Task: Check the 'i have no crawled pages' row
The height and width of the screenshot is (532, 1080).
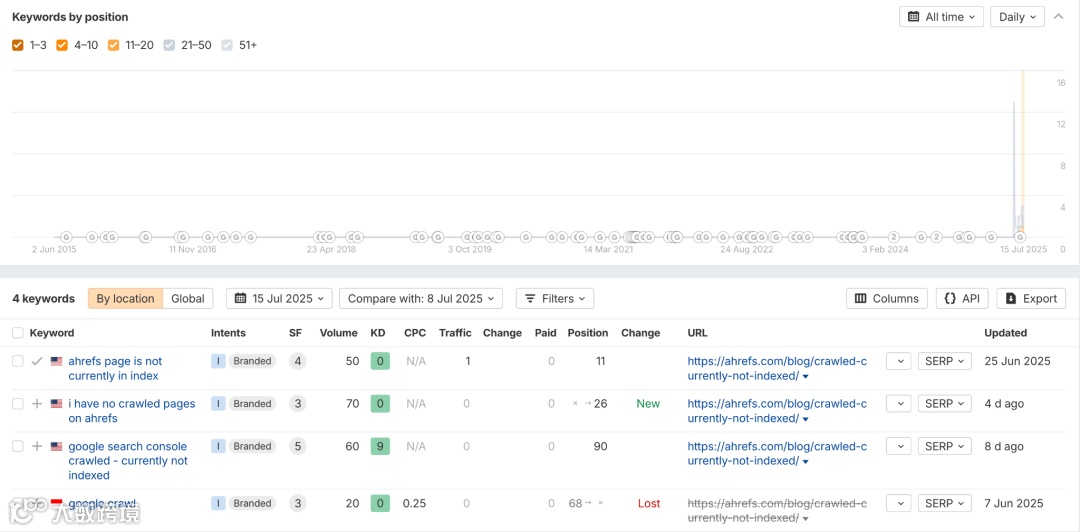Action: click(18, 404)
